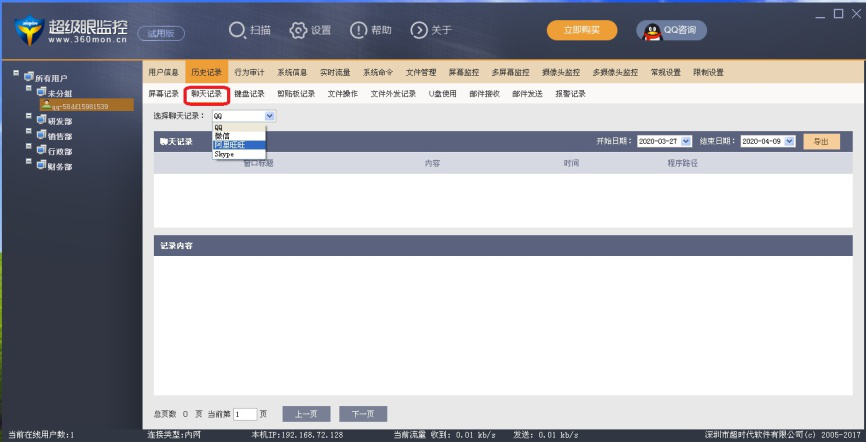866x442 pixels.
Task: Click the 试用版 badge button
Action: click(x=161, y=33)
